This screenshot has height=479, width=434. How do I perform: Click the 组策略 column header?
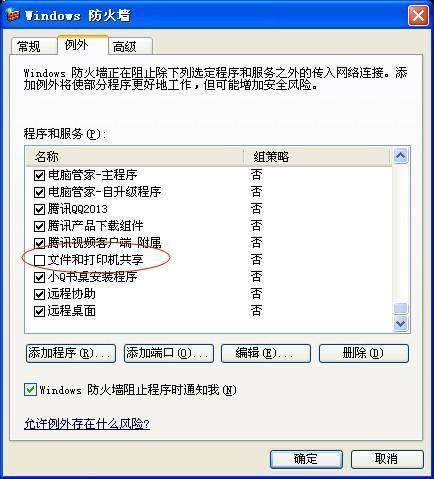point(317,156)
